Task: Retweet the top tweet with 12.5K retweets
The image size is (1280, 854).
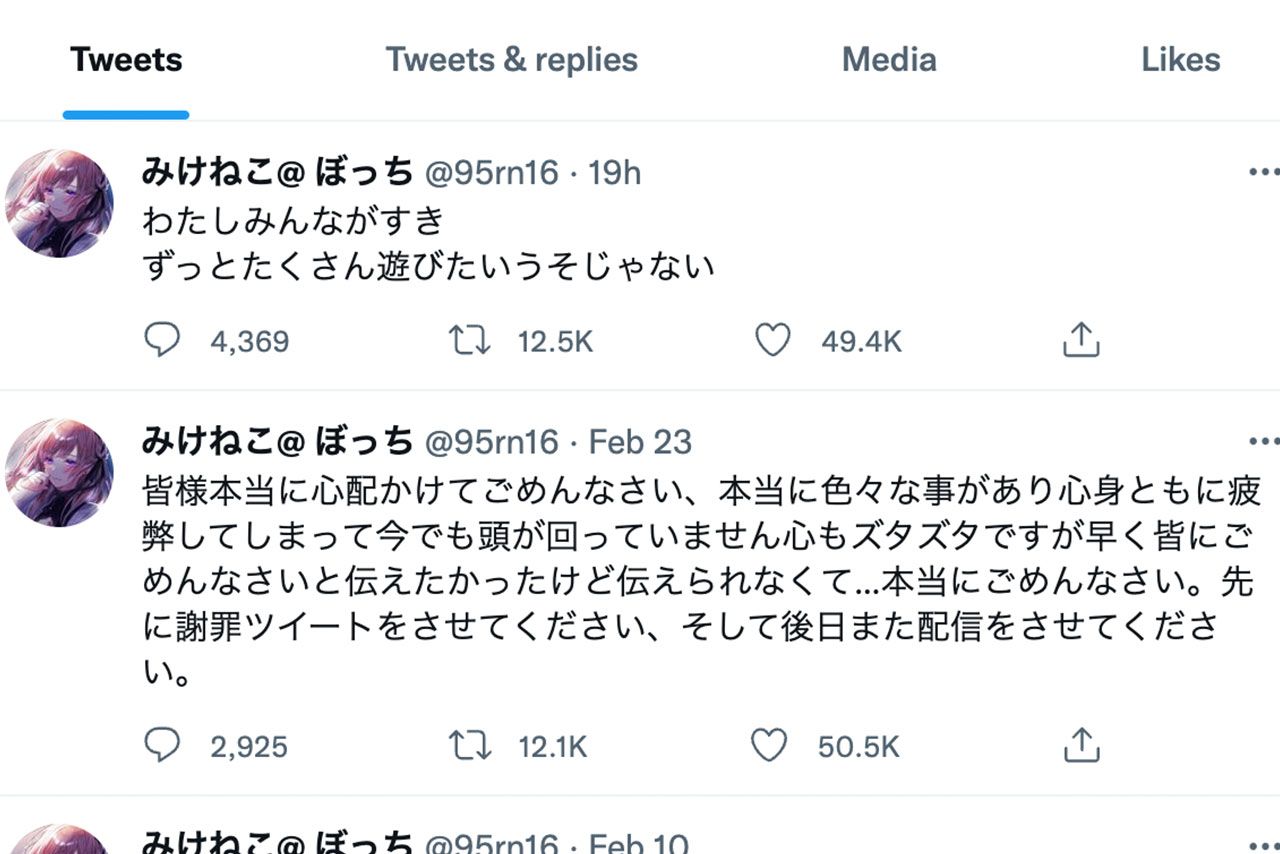Action: click(x=470, y=340)
